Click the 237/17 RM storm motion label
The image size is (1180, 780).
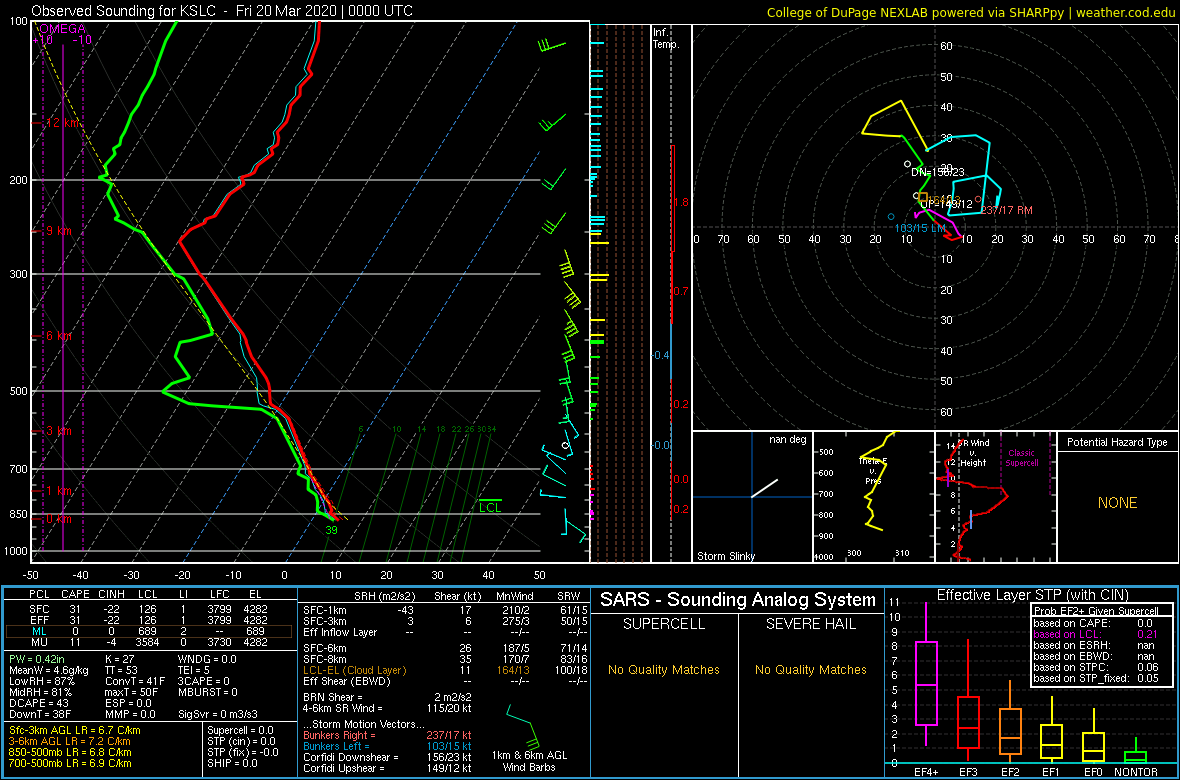(1006, 210)
